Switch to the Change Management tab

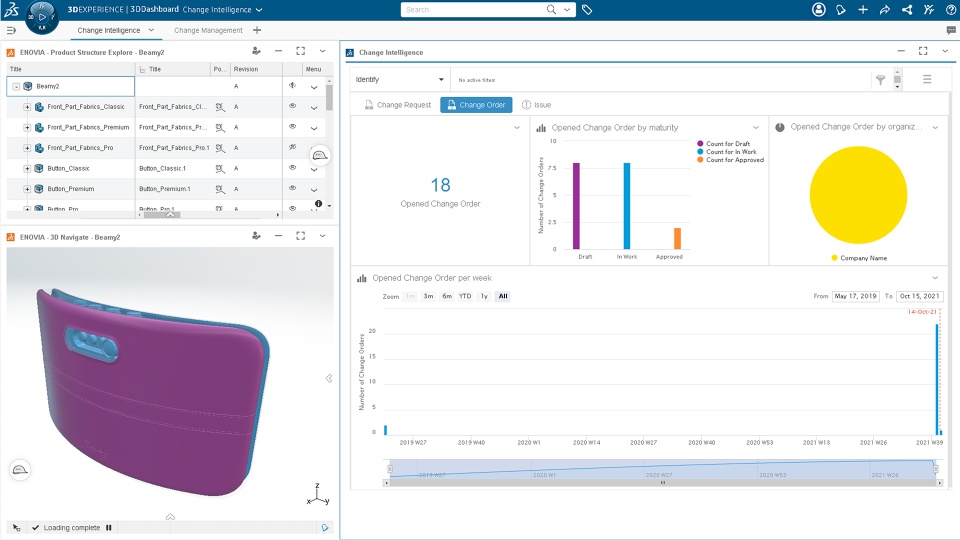tap(208, 30)
